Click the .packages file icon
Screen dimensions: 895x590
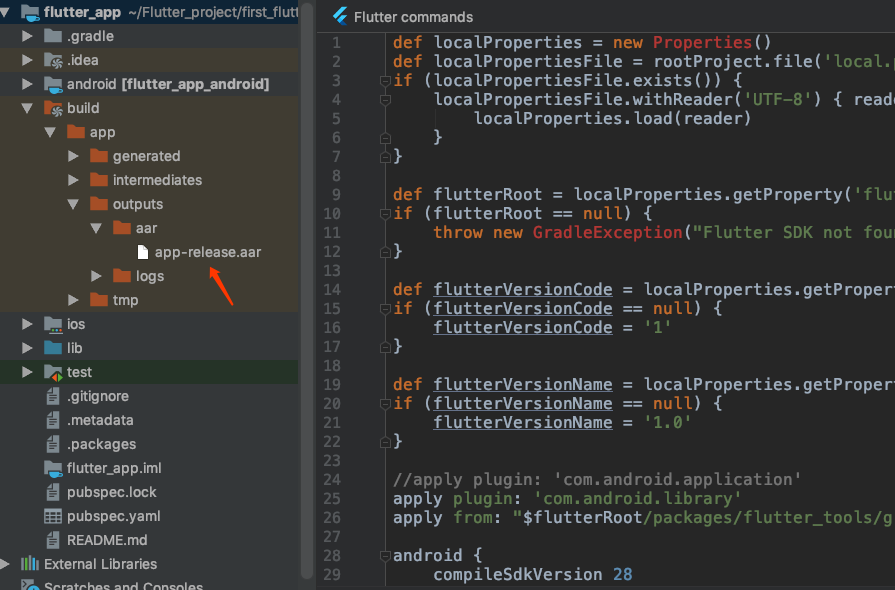point(53,443)
